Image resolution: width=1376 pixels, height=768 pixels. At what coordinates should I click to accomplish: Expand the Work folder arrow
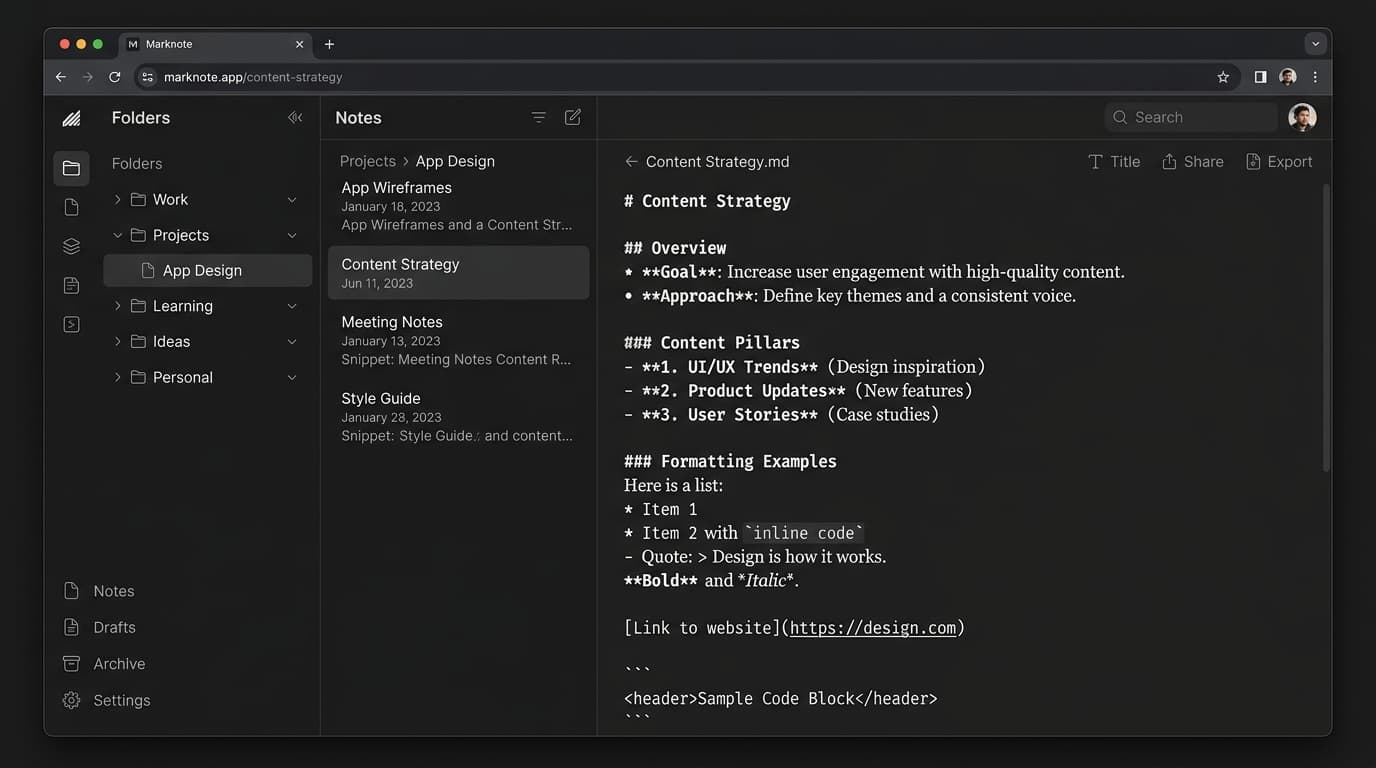(x=118, y=199)
